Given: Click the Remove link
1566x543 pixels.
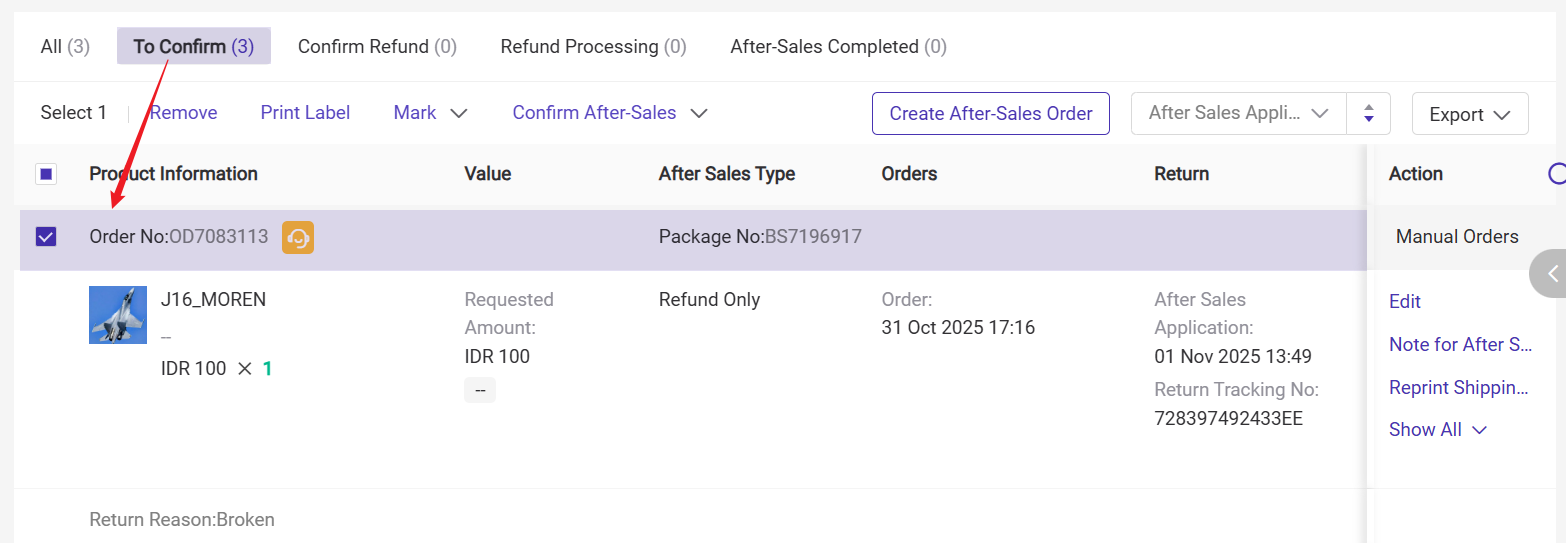Looking at the screenshot, I should tap(183, 113).
